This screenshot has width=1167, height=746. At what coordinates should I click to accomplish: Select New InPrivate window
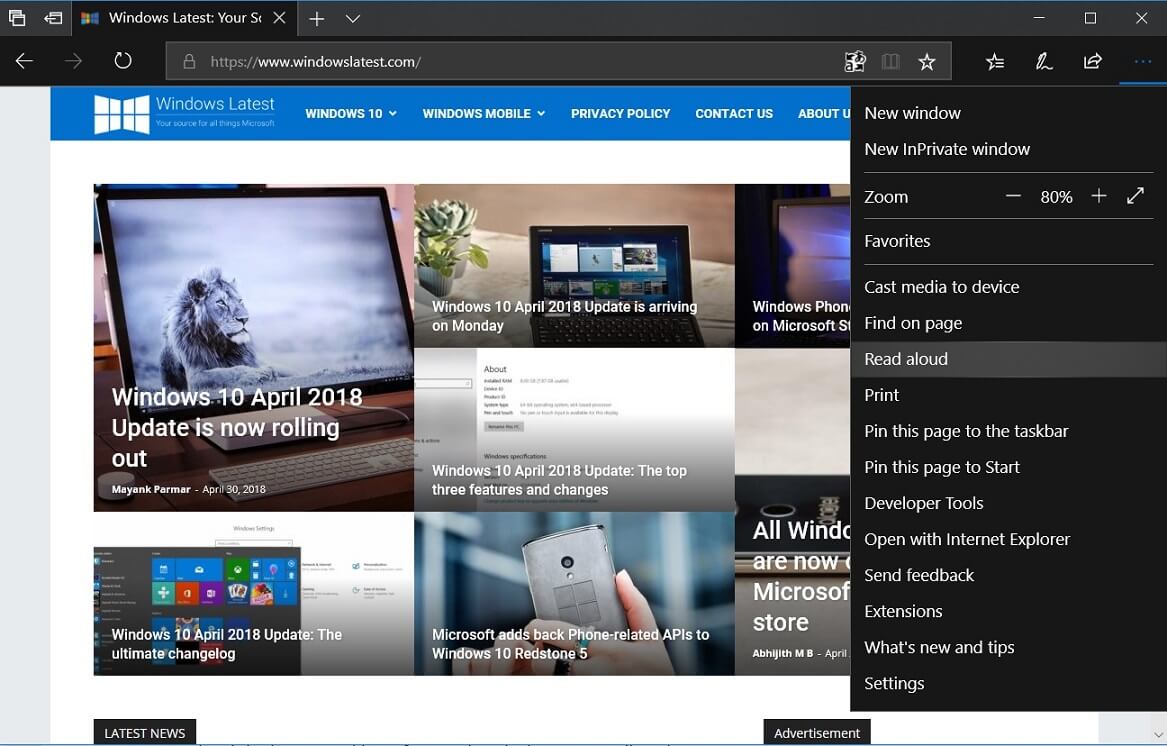tap(1008, 149)
